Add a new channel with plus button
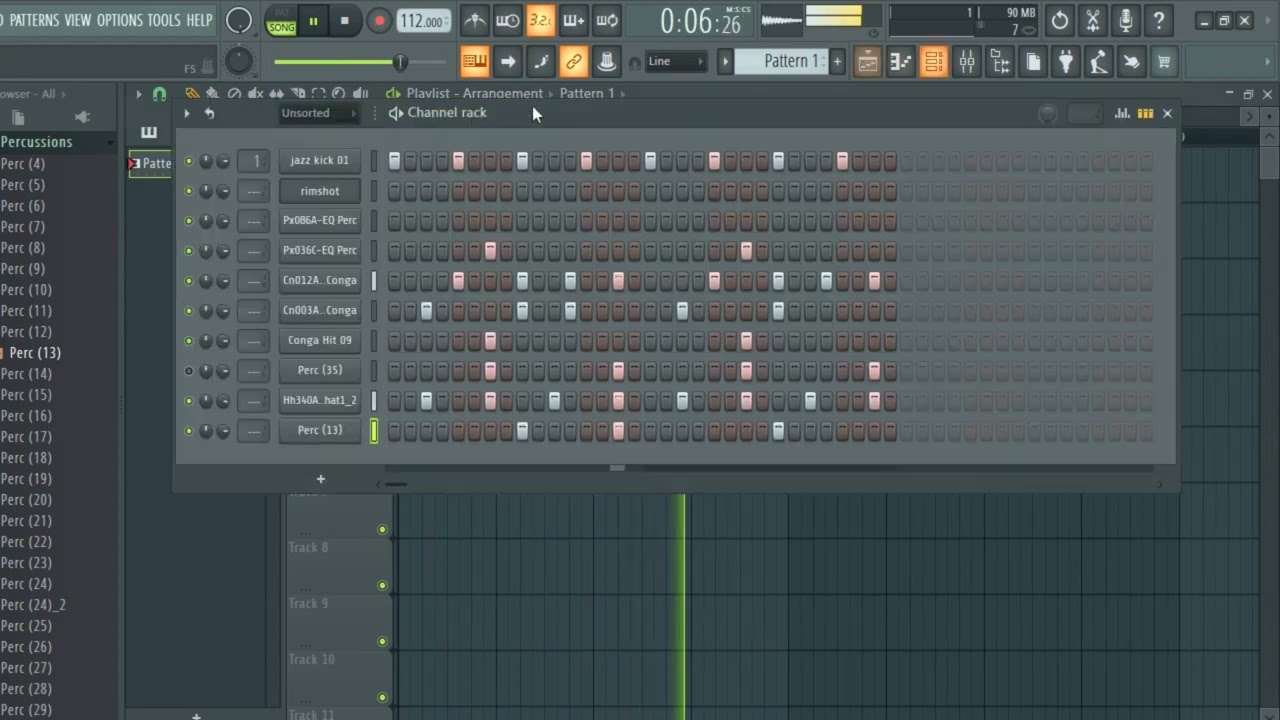Screen dimensions: 1280x720 pos(321,479)
